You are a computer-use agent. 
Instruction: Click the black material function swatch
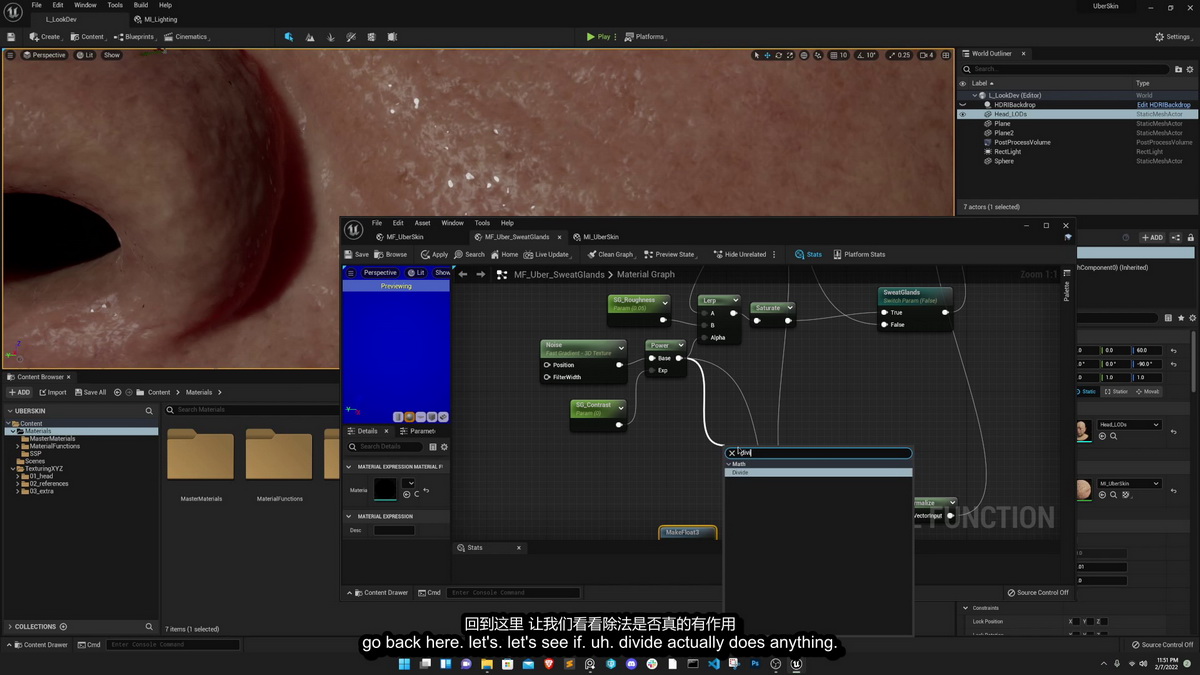[385, 490]
